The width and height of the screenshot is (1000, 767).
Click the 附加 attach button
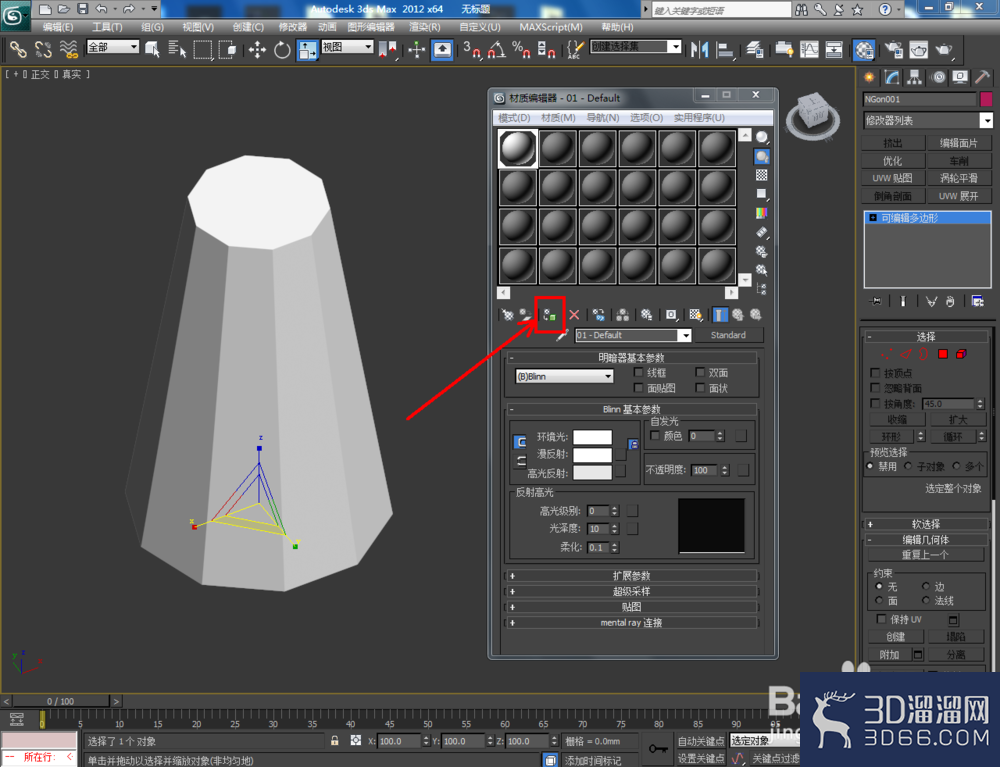point(889,655)
